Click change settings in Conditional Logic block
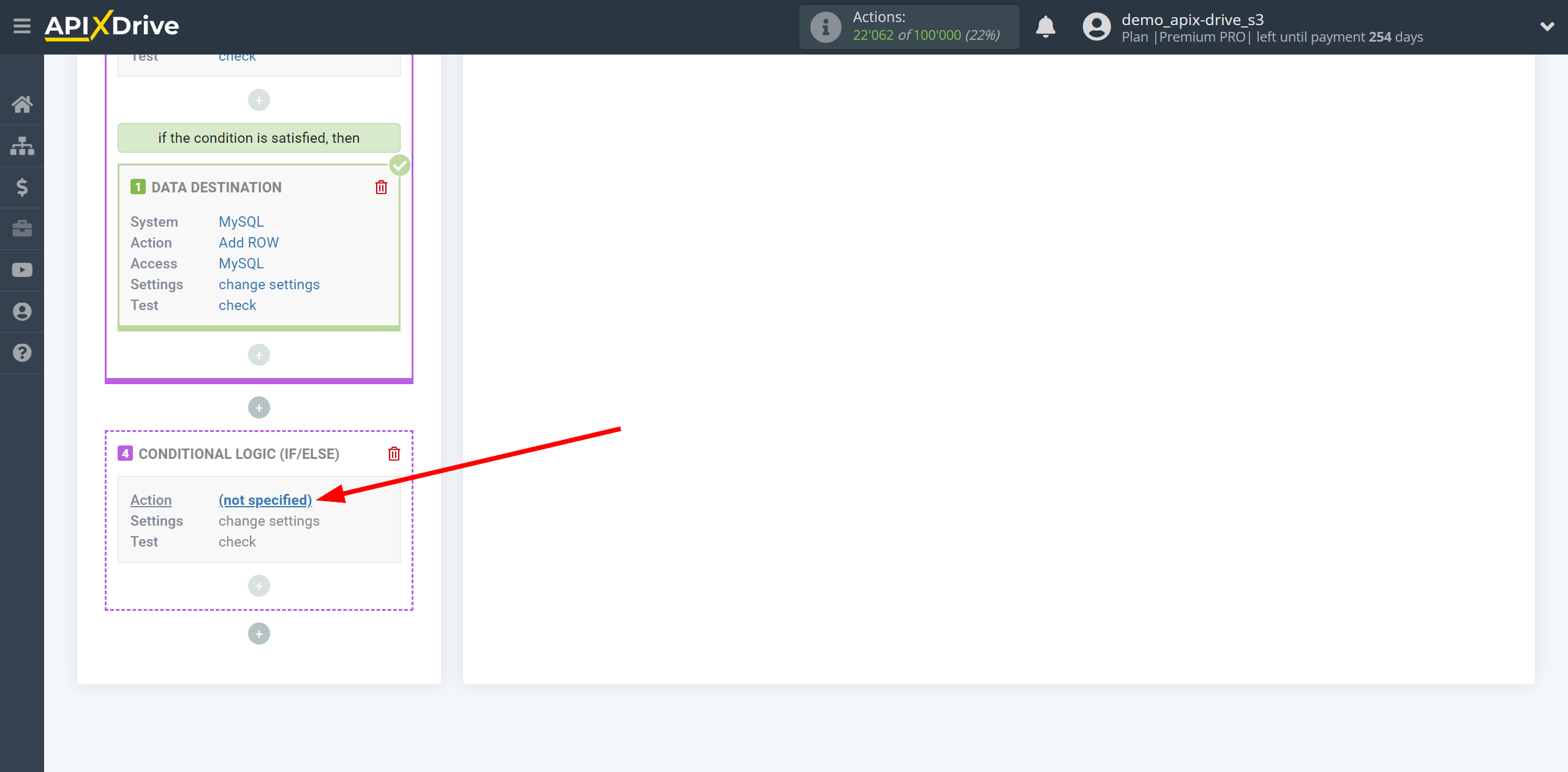This screenshot has width=1568, height=772. pyautogui.click(x=269, y=520)
